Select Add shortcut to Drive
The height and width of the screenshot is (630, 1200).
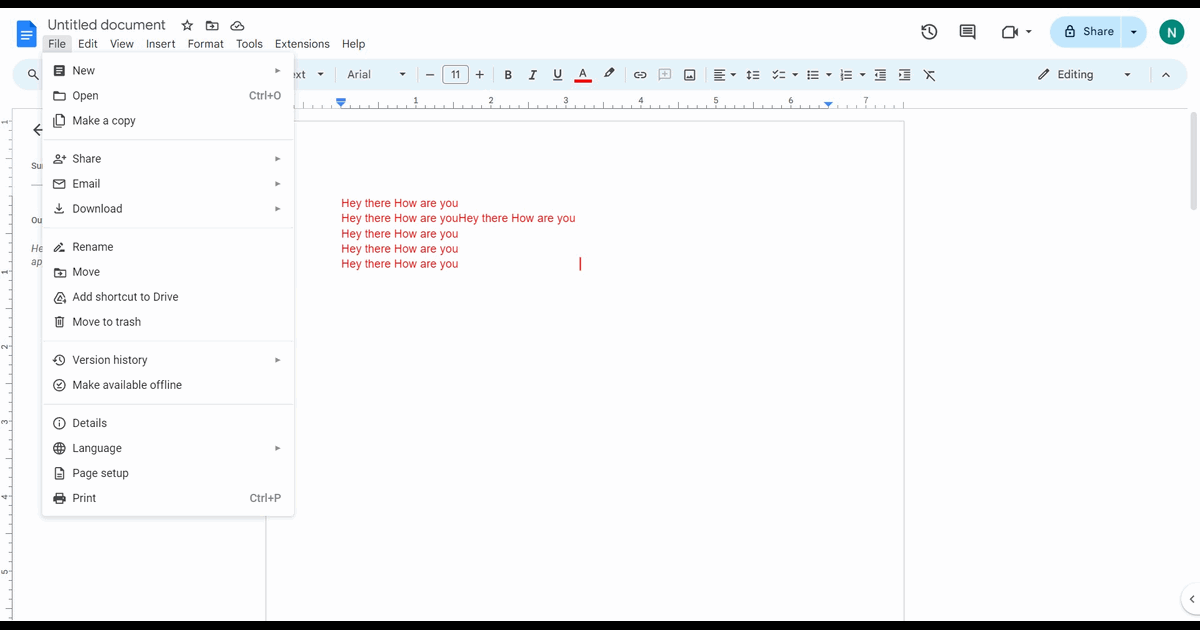168,297
